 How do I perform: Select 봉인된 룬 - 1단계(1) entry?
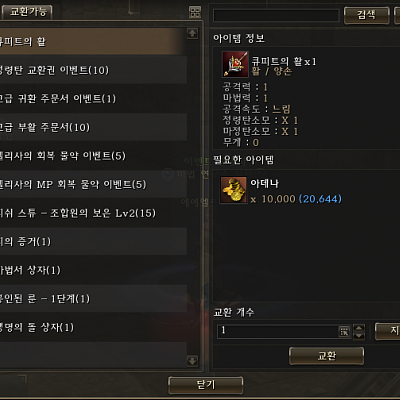[93, 299]
